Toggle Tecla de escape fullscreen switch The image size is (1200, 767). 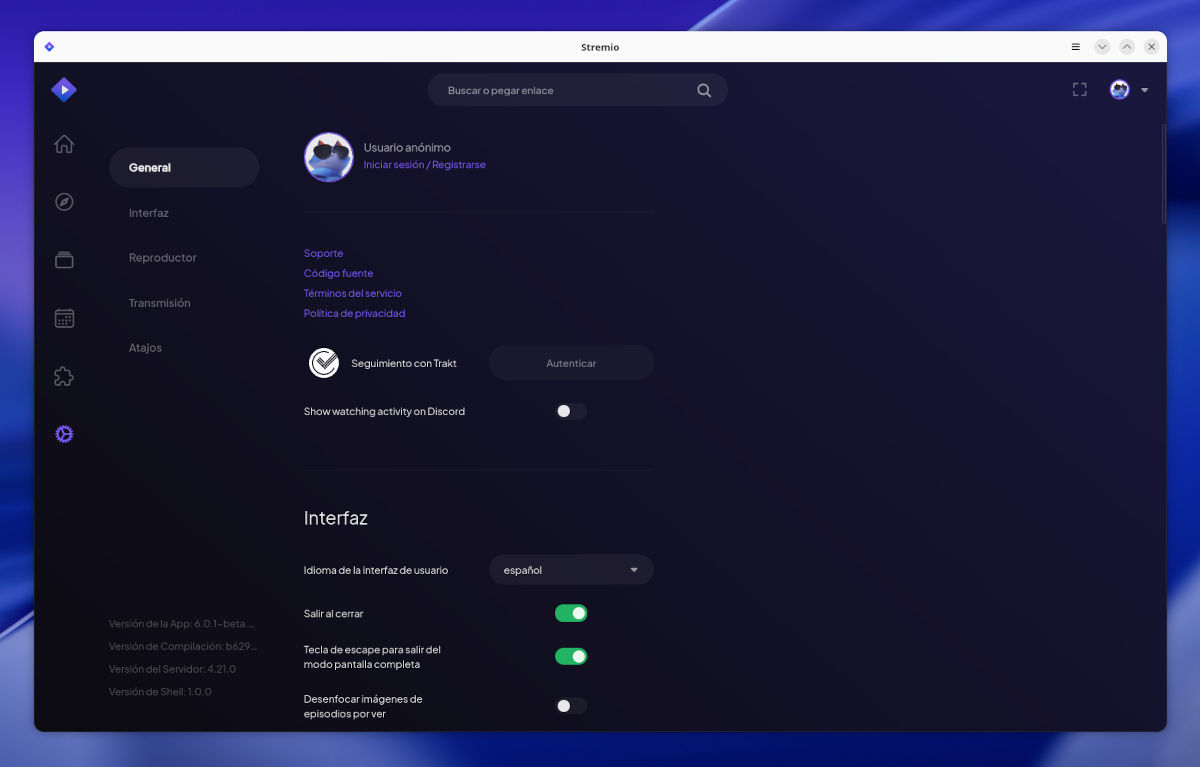coord(571,657)
